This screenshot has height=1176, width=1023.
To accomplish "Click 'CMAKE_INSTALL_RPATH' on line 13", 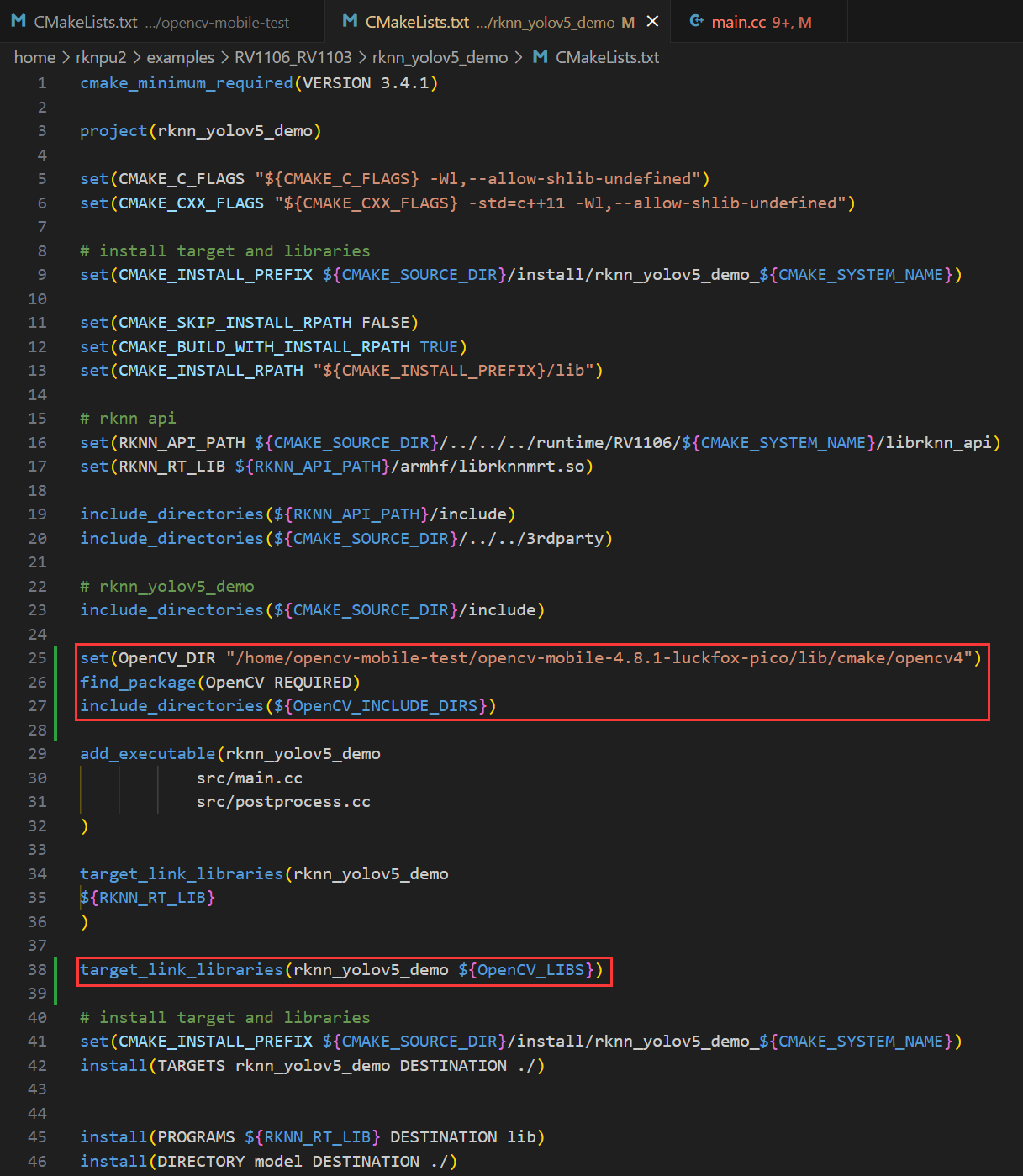I will coord(211,371).
